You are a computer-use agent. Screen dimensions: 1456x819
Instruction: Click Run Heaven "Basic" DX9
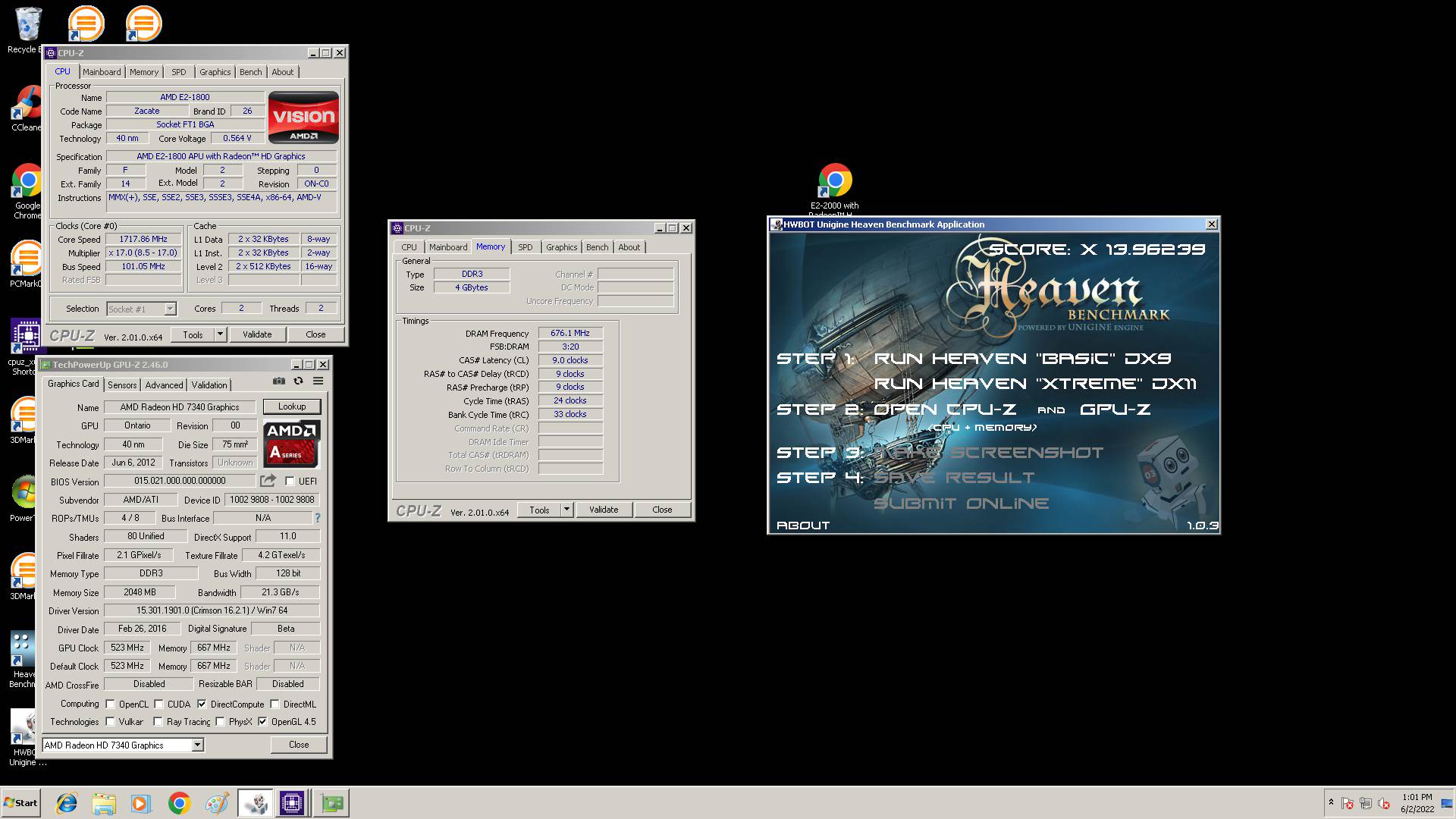[1022, 359]
